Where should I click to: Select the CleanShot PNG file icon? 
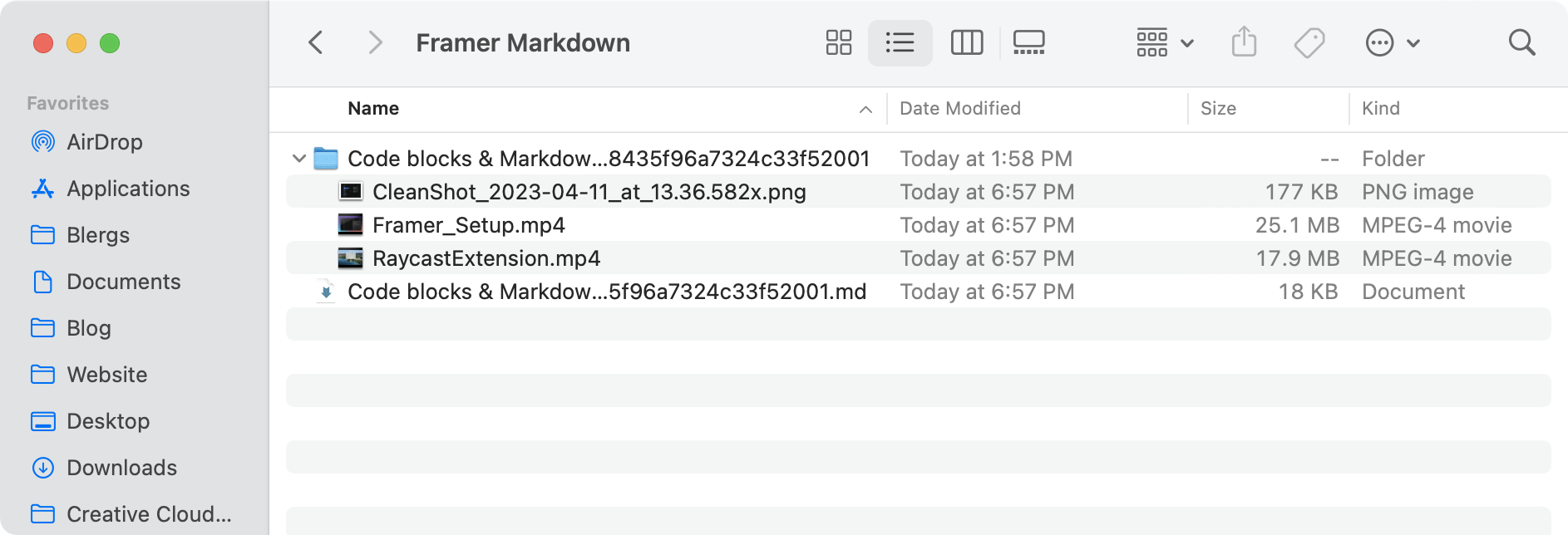[x=350, y=192]
